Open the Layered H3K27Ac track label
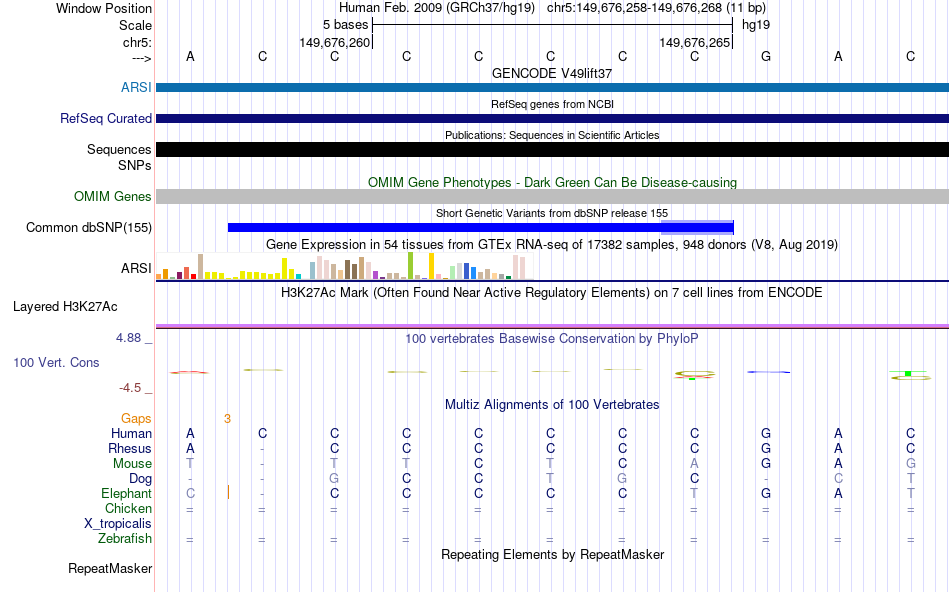Image resolution: width=950 pixels, height=592 pixels. (x=65, y=307)
